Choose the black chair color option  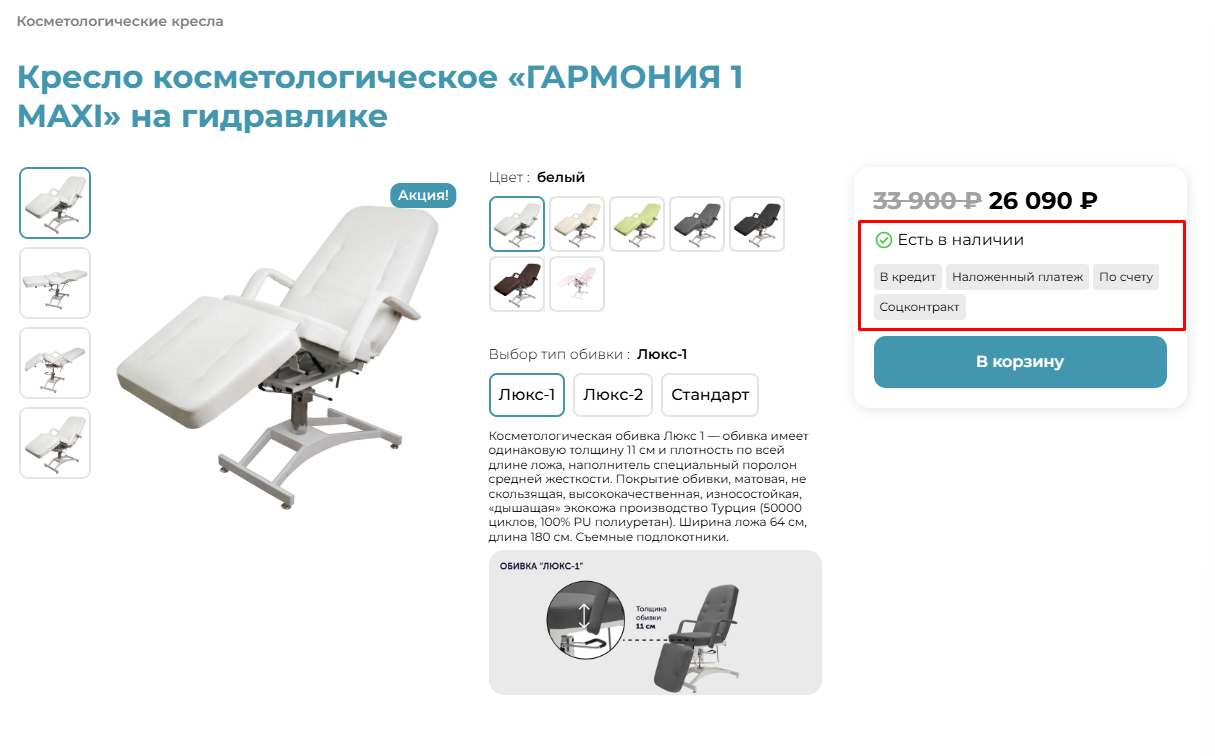pyautogui.click(x=757, y=224)
